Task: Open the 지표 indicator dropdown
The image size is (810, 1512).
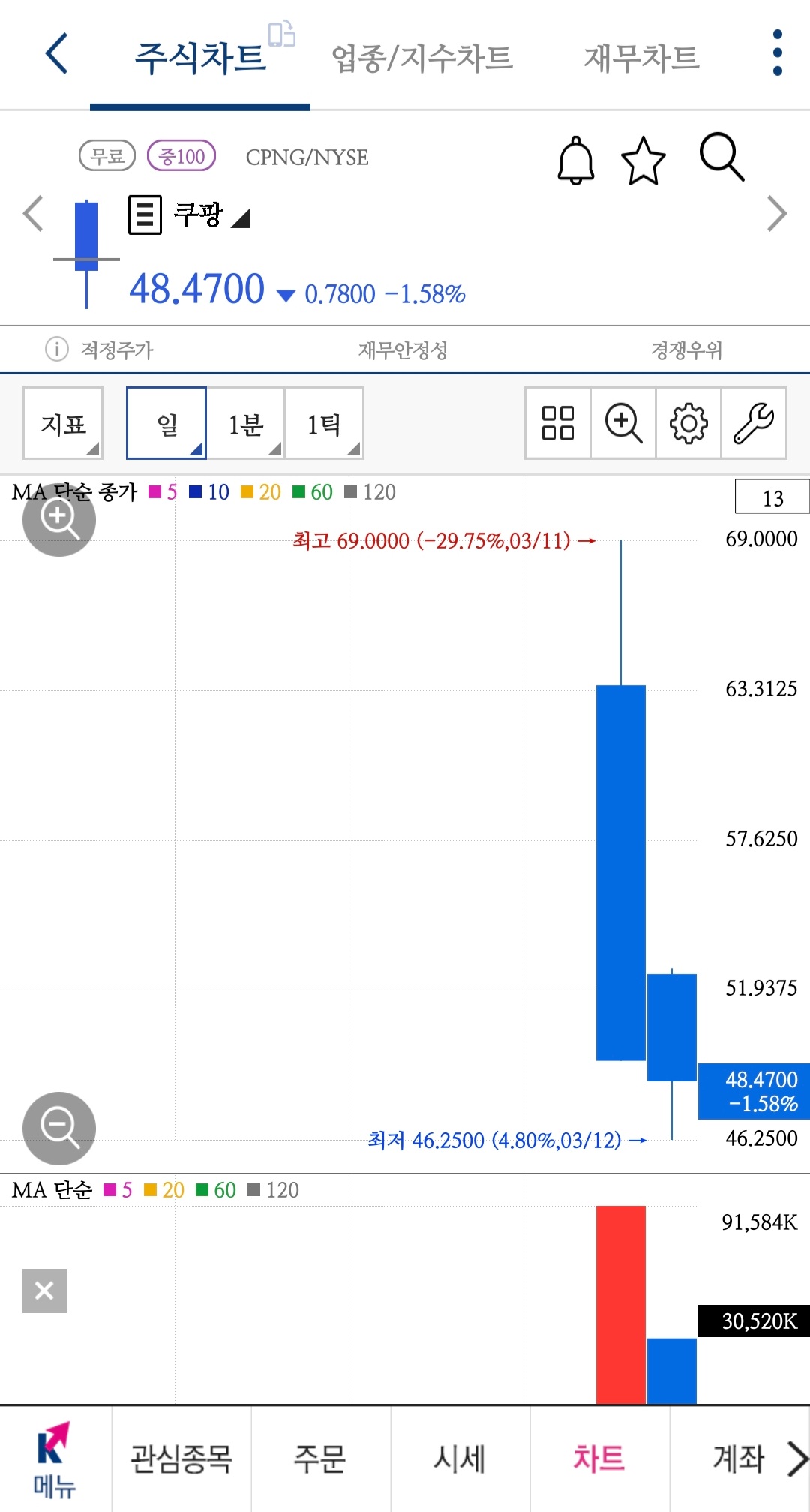Action: pyautogui.click(x=63, y=423)
